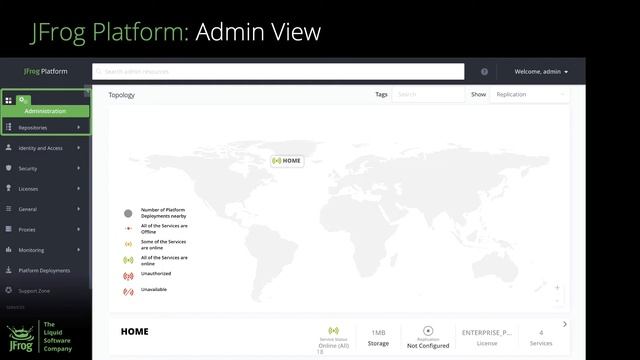Click the Number of Platform Deployments nearby label

[163, 213]
